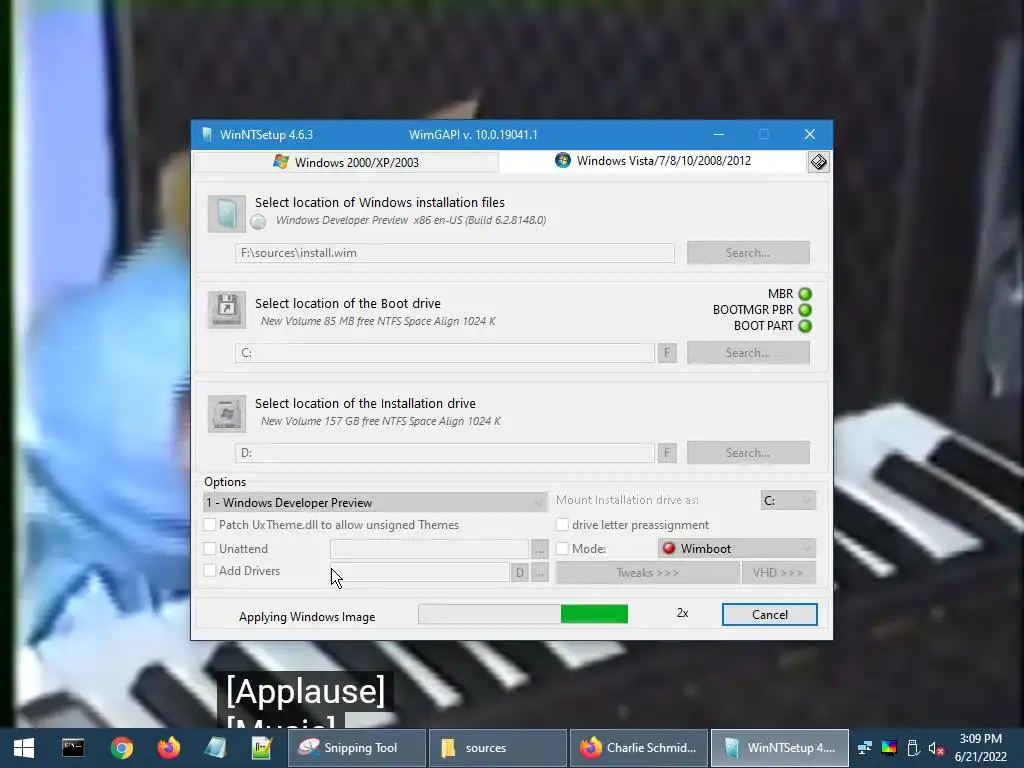The width and height of the screenshot is (1024, 768).
Task: Click the WinNTSetup pinned taskbar icon
Action: click(216, 748)
